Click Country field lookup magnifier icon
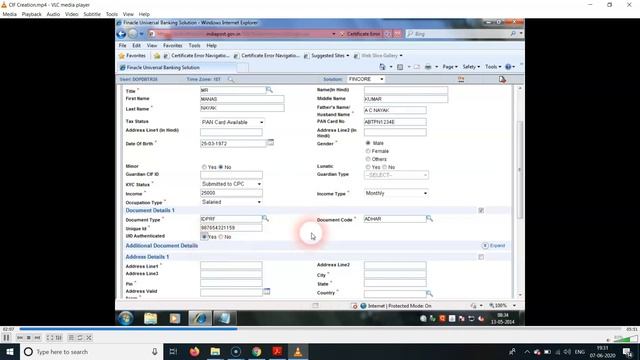Screen dimensions: 640x360 429,293
